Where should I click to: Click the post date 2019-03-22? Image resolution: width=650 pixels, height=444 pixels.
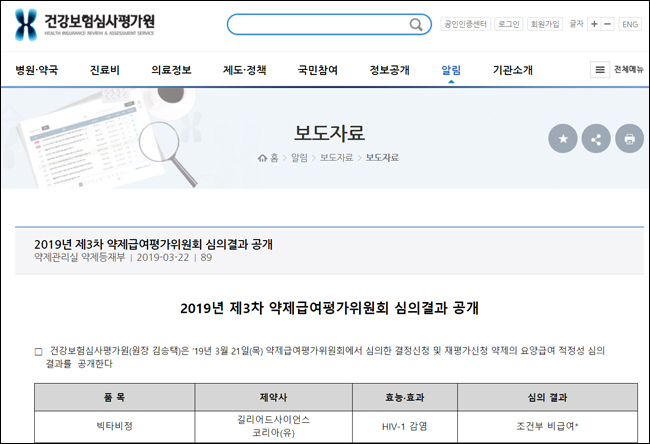162,257
